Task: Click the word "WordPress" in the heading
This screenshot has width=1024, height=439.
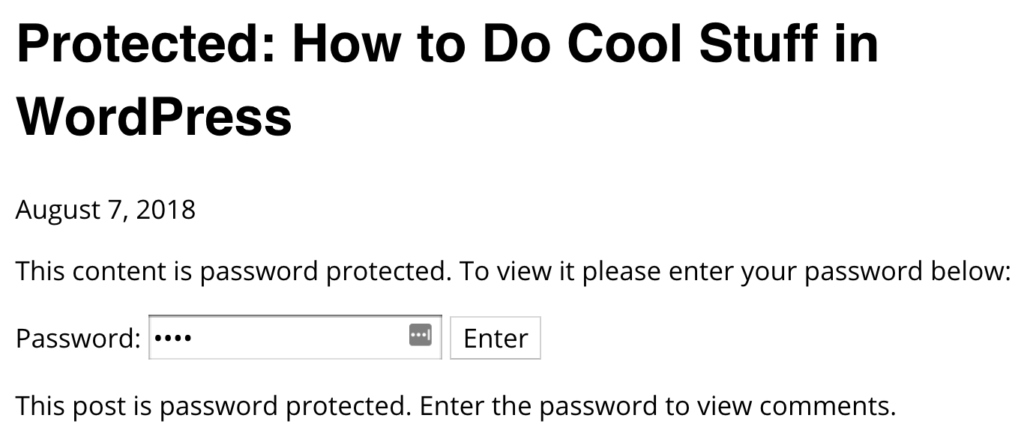Action: (154, 116)
